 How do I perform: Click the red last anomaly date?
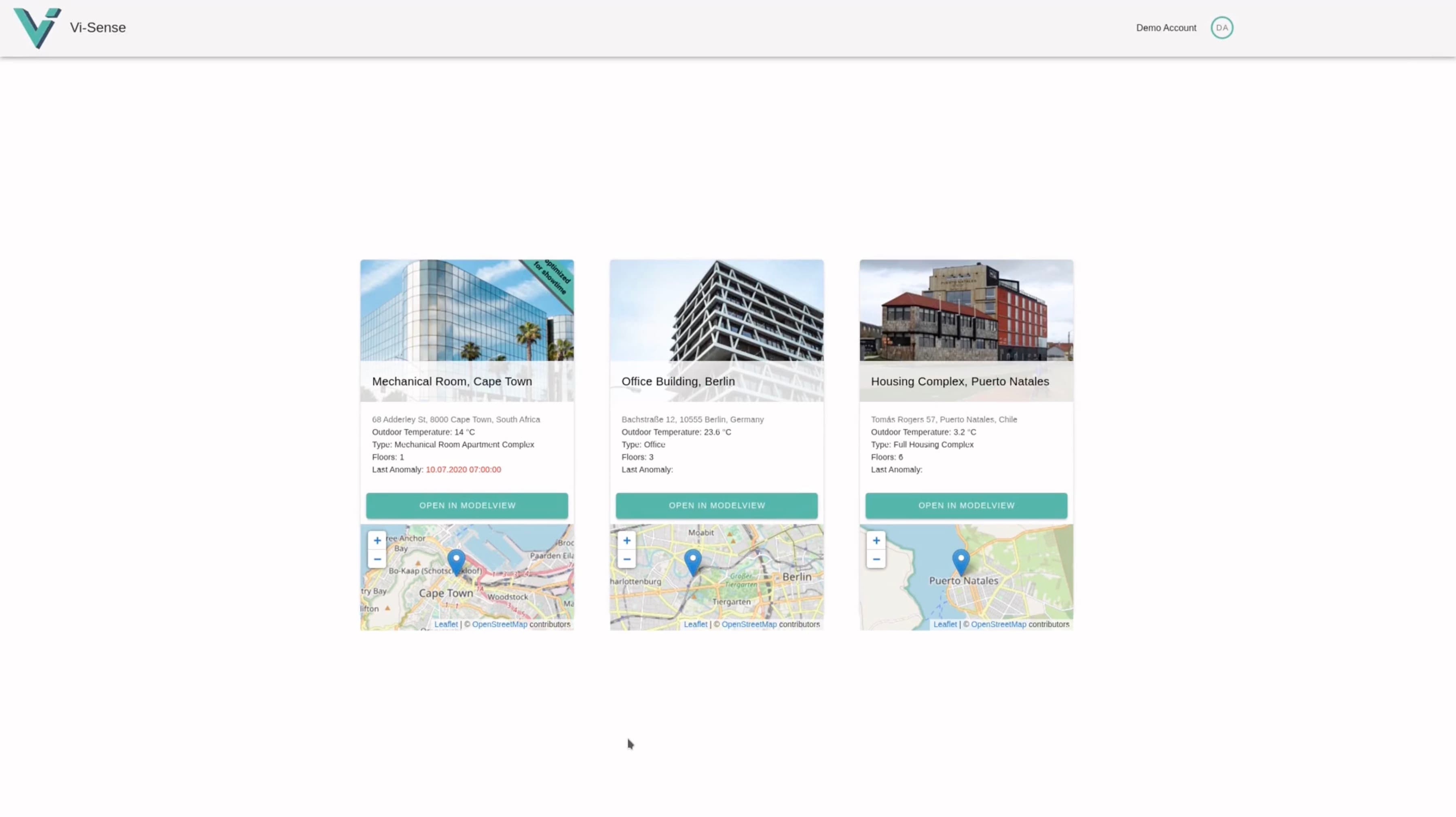tap(463, 469)
